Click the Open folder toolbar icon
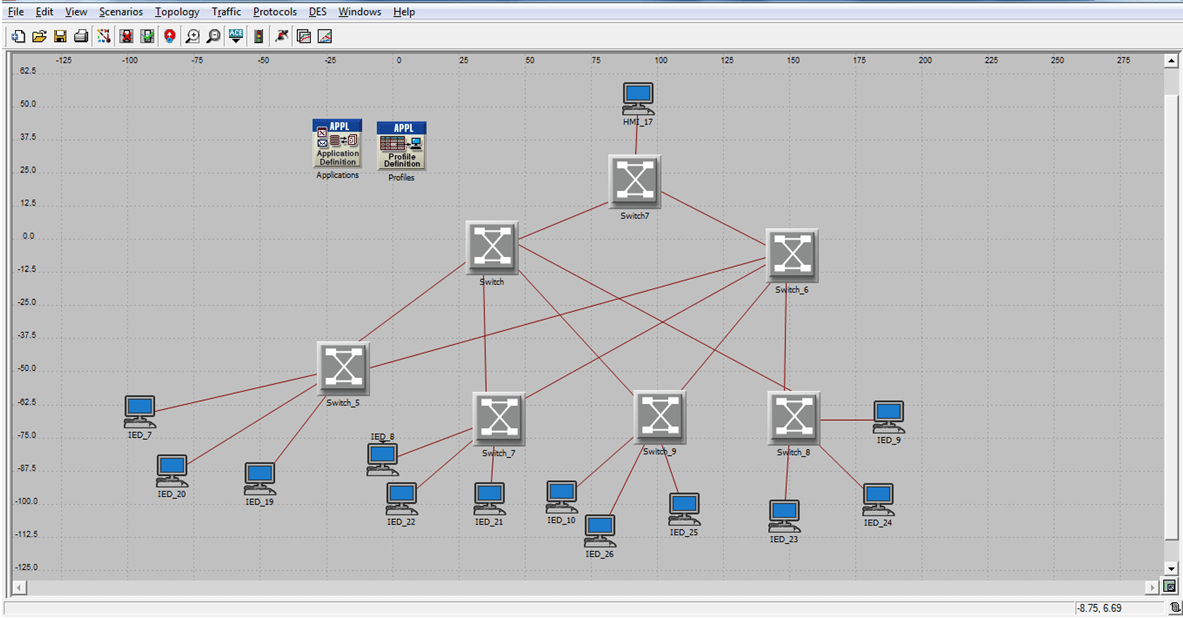 tap(39, 36)
